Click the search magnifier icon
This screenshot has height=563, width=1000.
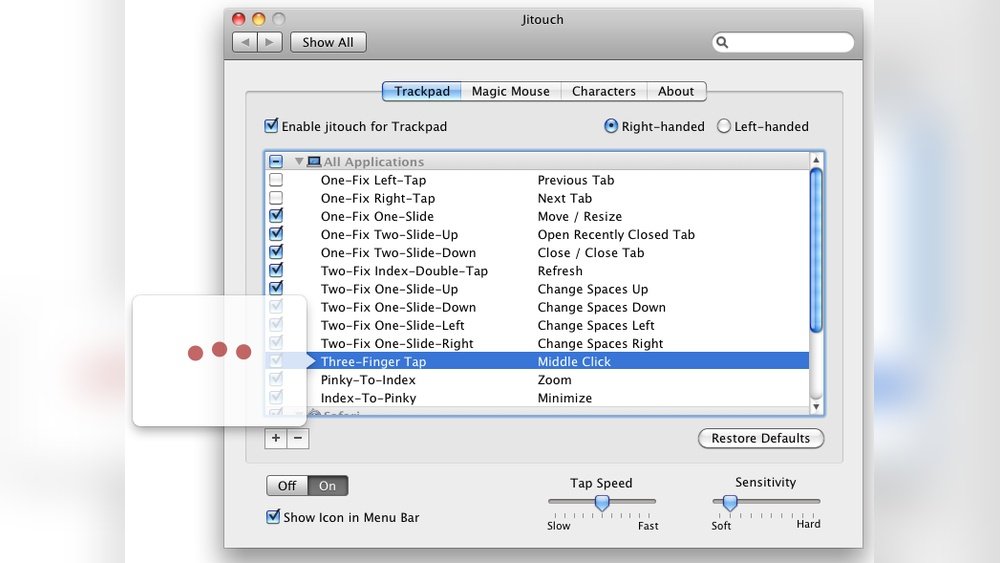coord(722,42)
